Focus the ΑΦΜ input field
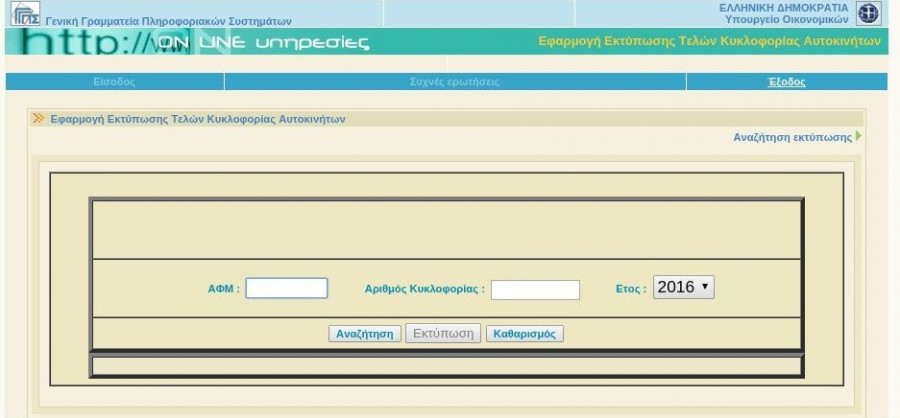This screenshot has width=900, height=418. pos(287,288)
